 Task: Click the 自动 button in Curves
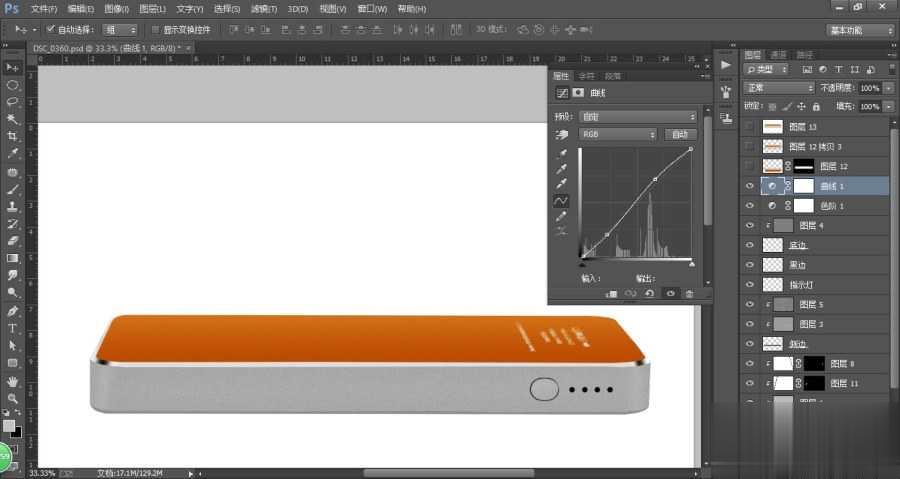pos(680,134)
